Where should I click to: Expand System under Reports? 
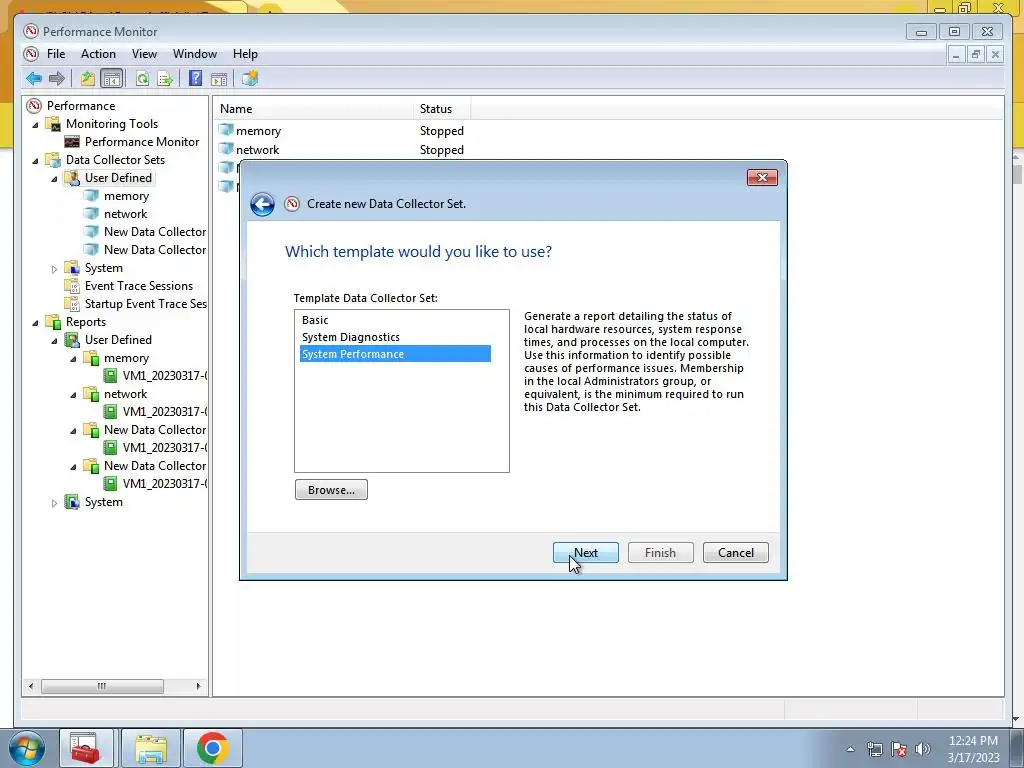54,502
